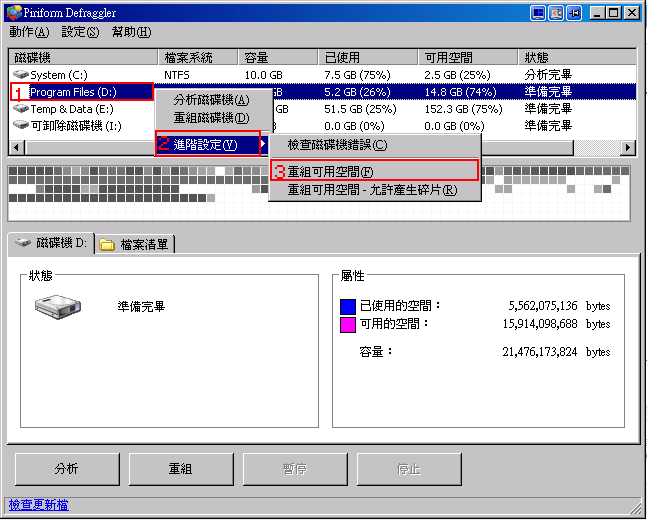The width and height of the screenshot is (647, 520).
Task: Click the 51.5 GB (25%) used value
Action: point(361,109)
